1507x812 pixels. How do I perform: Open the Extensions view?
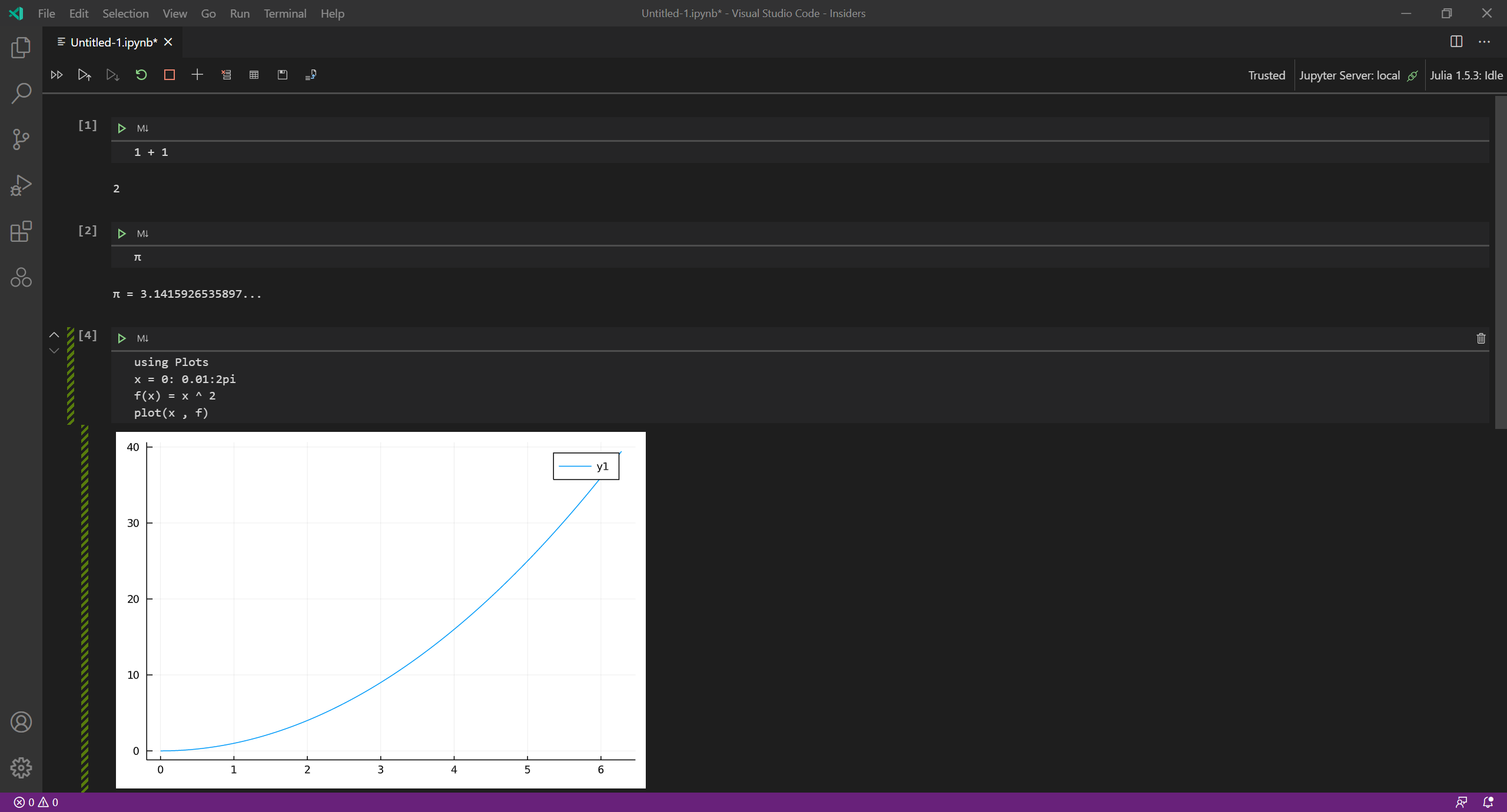tap(21, 232)
